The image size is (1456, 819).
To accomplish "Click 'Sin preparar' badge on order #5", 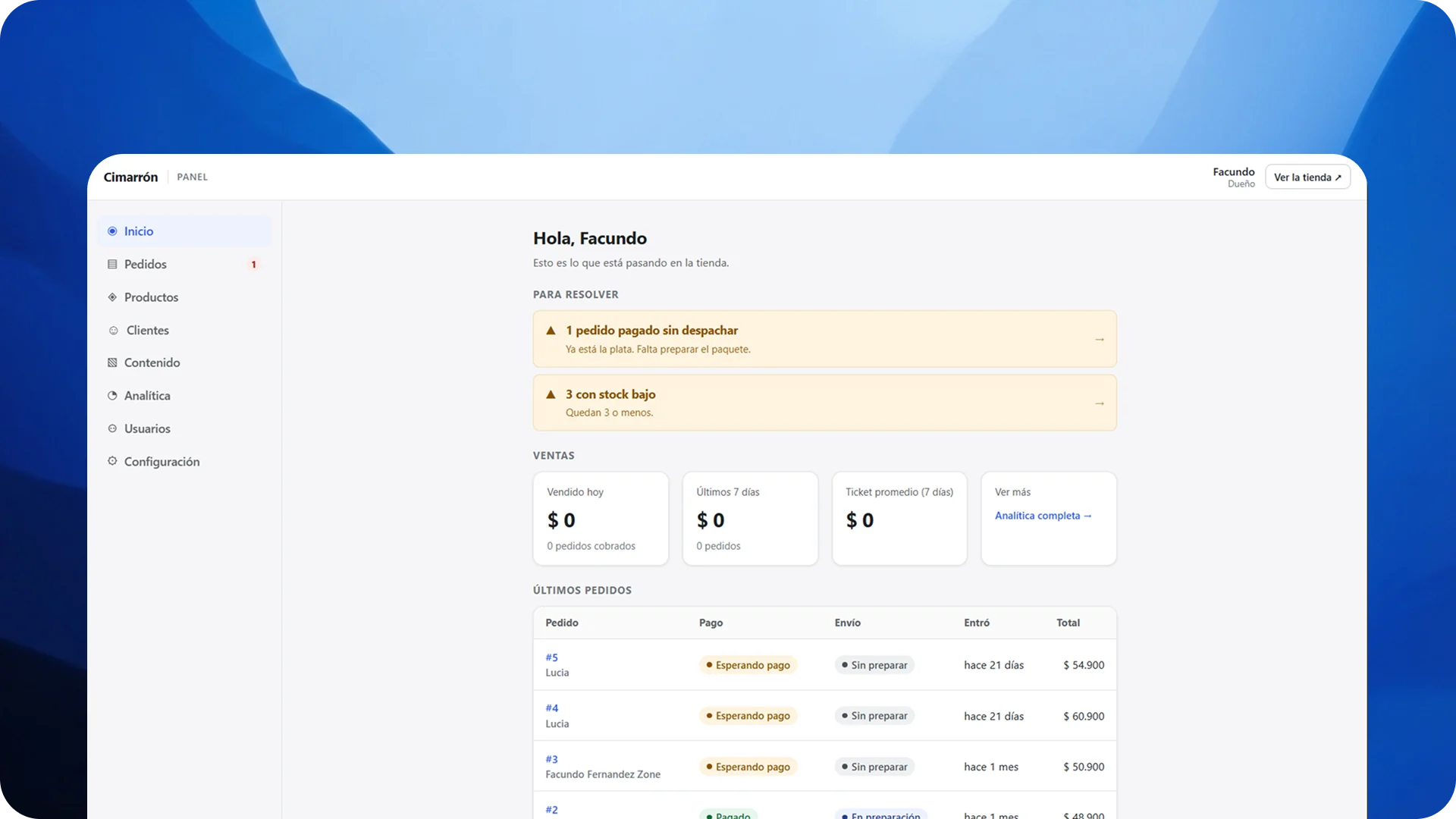I will tap(874, 665).
